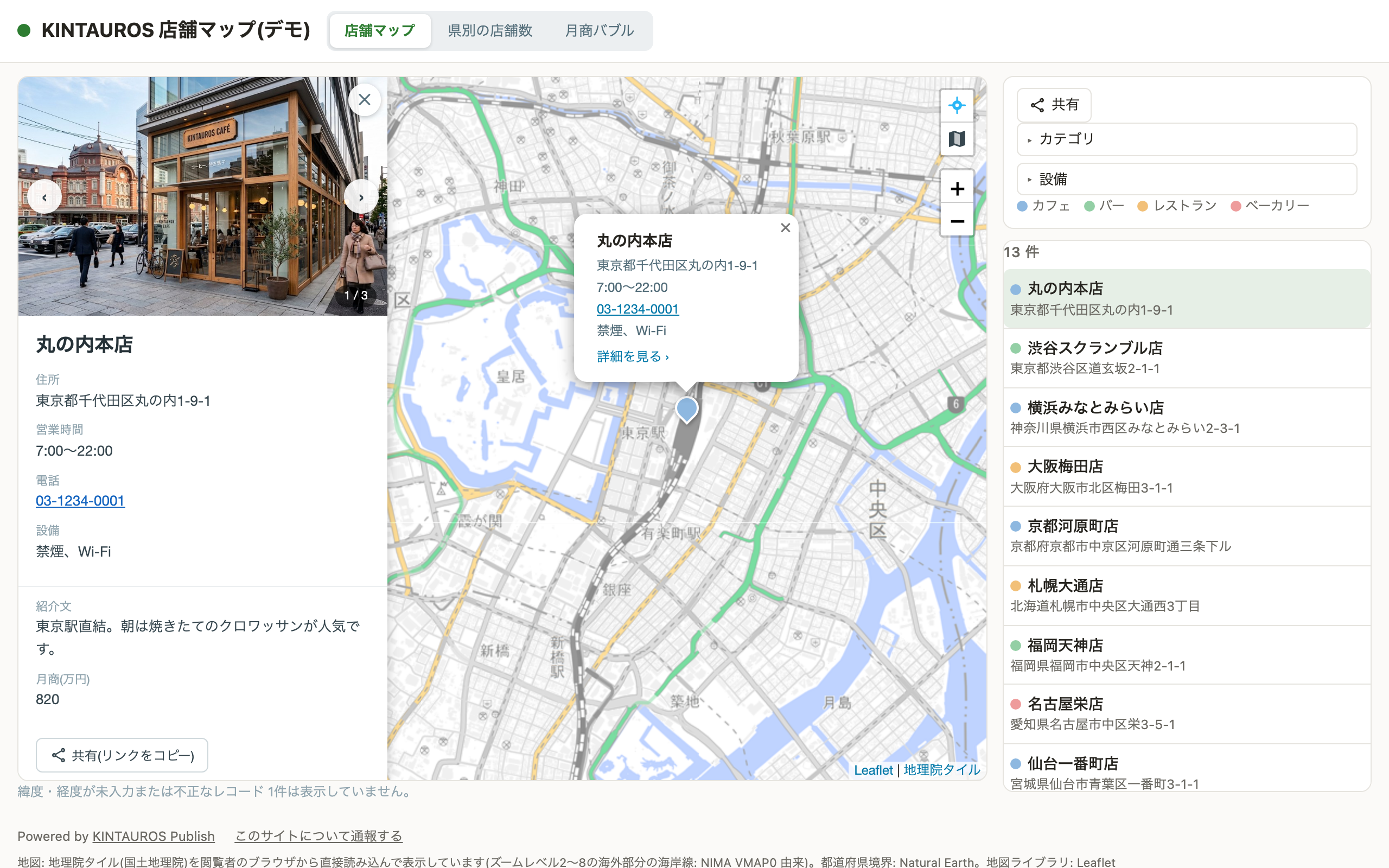Select 横浜みなとみらい店 in list
This screenshot has width=1389, height=868.
tap(1187, 417)
